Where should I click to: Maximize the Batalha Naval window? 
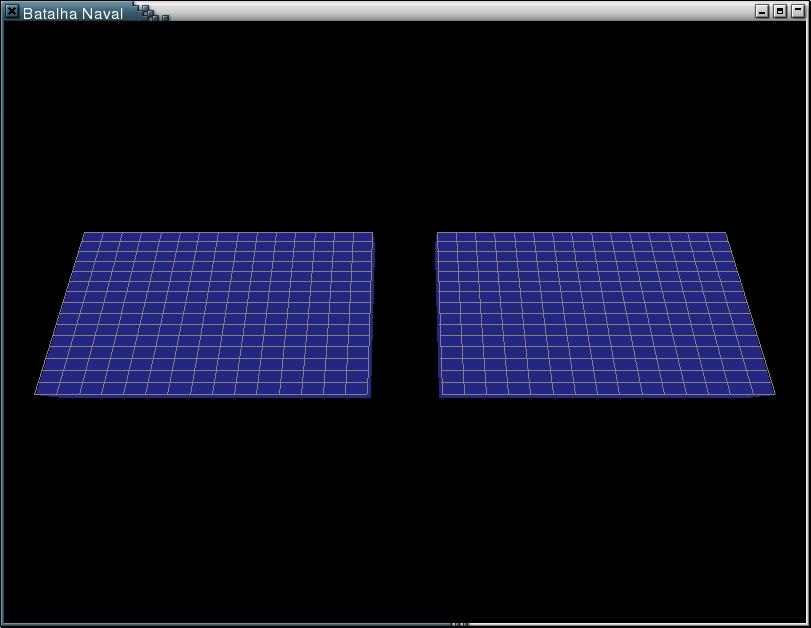coord(780,11)
